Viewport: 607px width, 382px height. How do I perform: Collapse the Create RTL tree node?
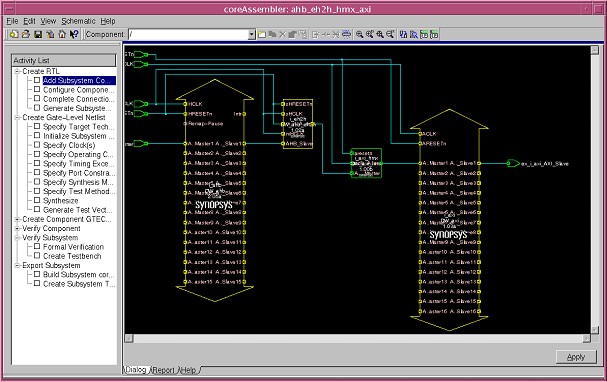pos(17,71)
